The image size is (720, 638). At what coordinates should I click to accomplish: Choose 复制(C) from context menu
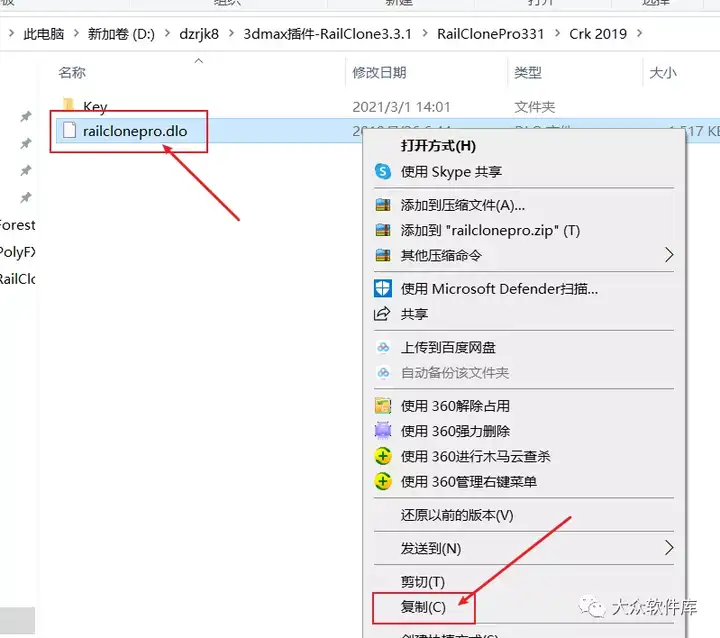click(x=423, y=607)
